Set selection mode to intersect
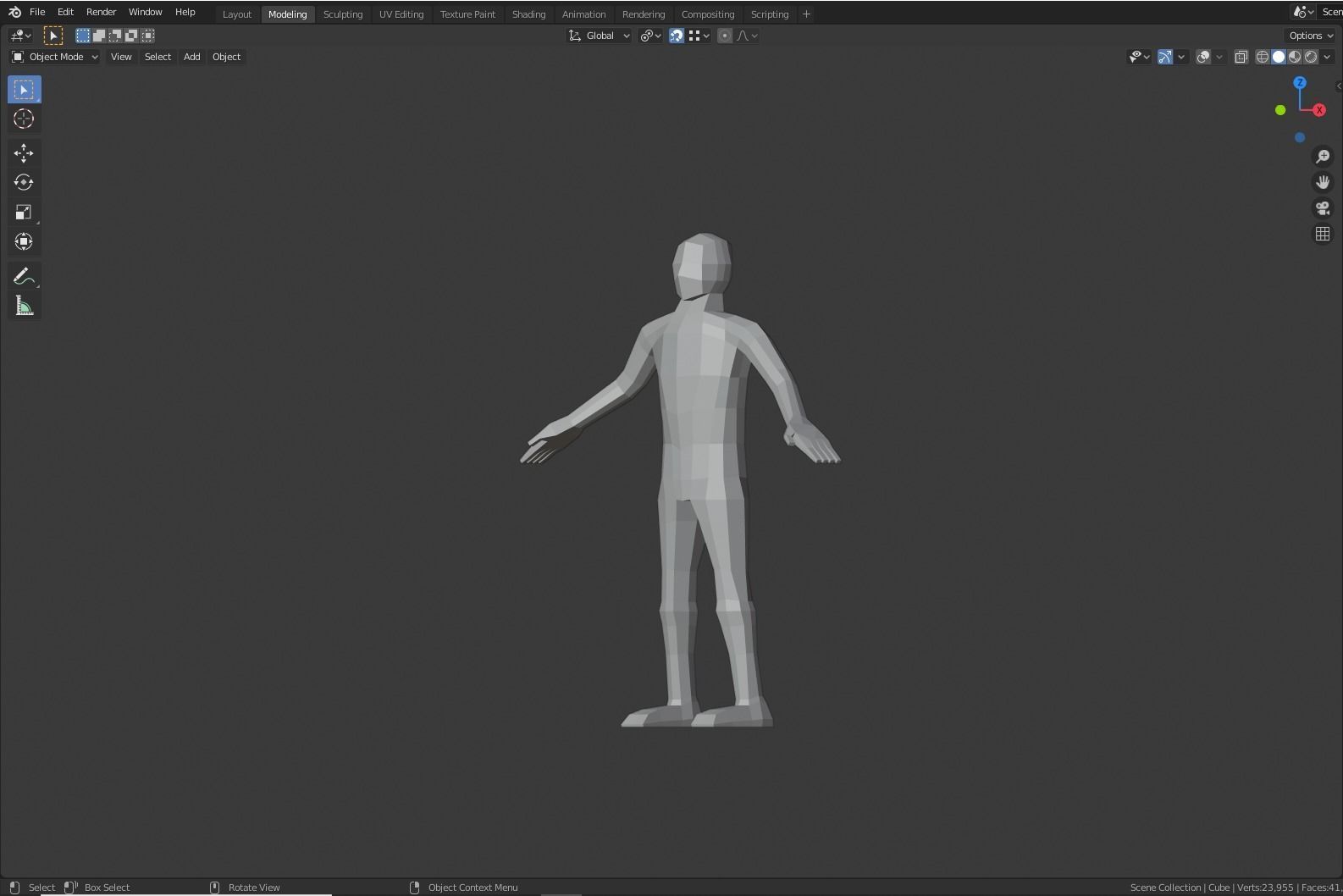Image resolution: width=1343 pixels, height=896 pixels. click(x=147, y=36)
